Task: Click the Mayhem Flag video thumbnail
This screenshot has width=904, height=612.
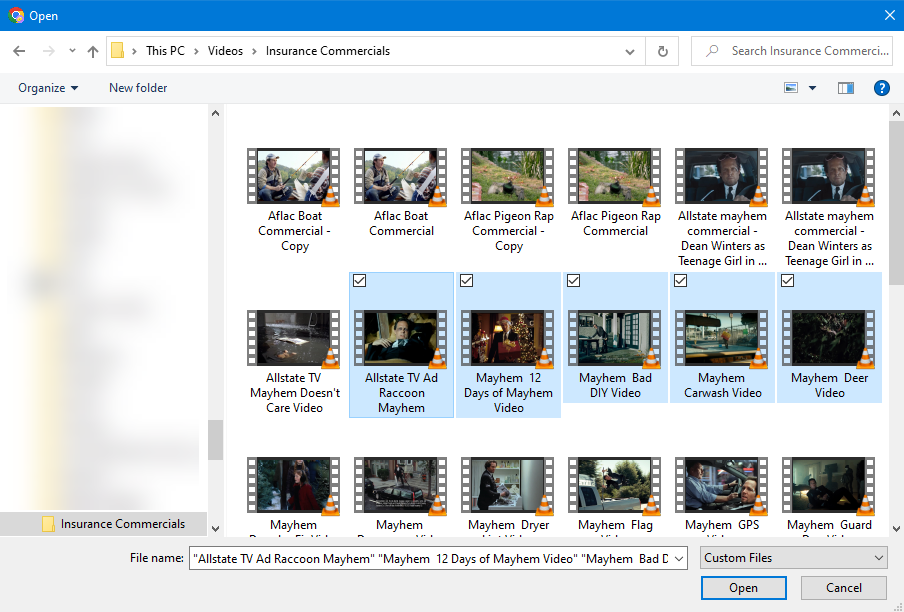Action: (615, 485)
